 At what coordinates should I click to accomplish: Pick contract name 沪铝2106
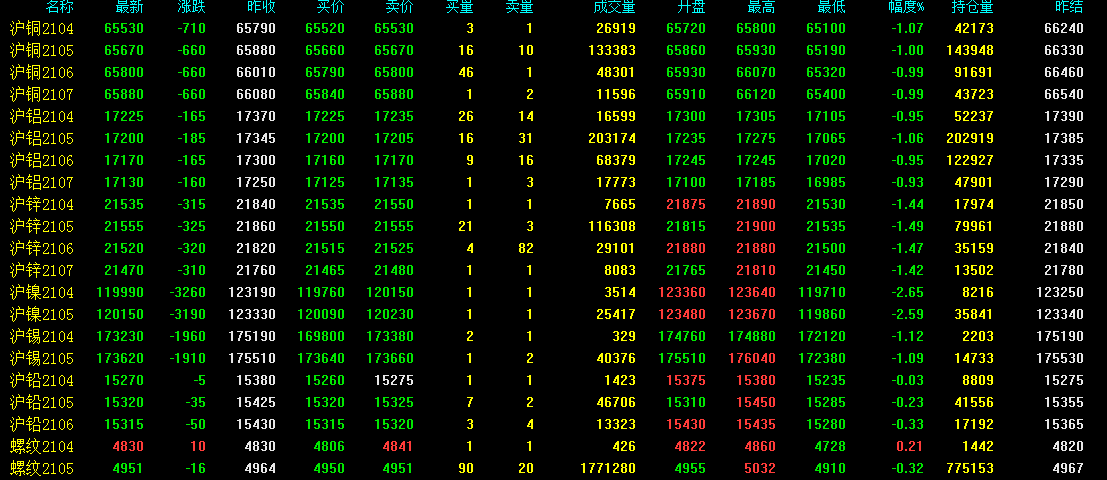point(42,160)
